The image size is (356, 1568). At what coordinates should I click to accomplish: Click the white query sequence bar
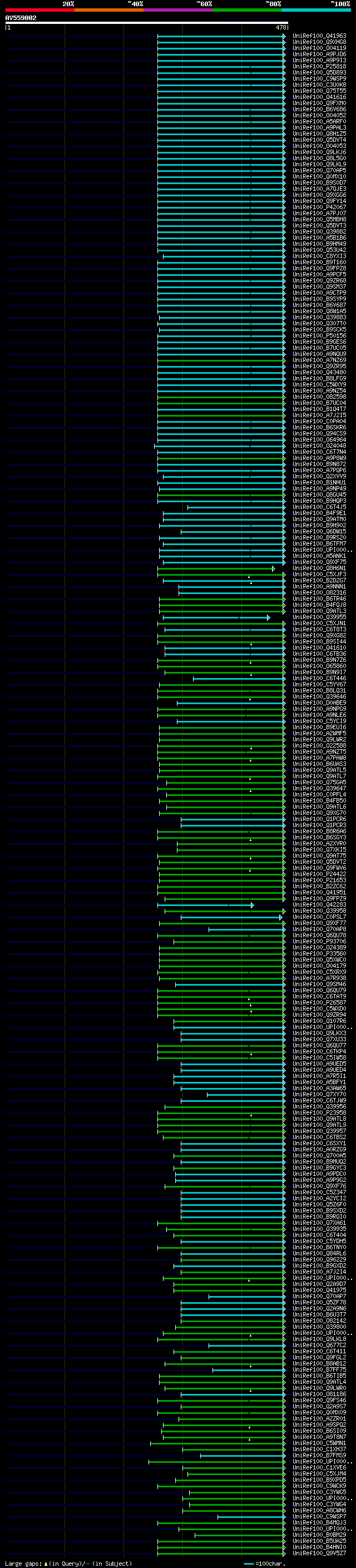[x=146, y=23]
